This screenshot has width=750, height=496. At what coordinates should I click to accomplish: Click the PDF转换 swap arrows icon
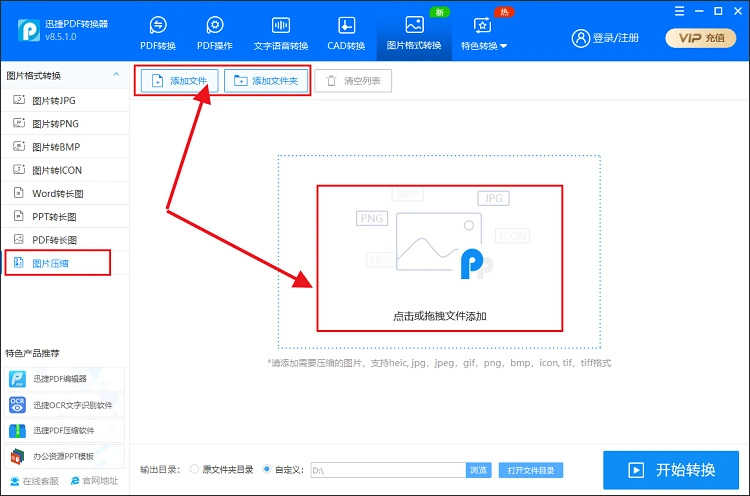158,25
